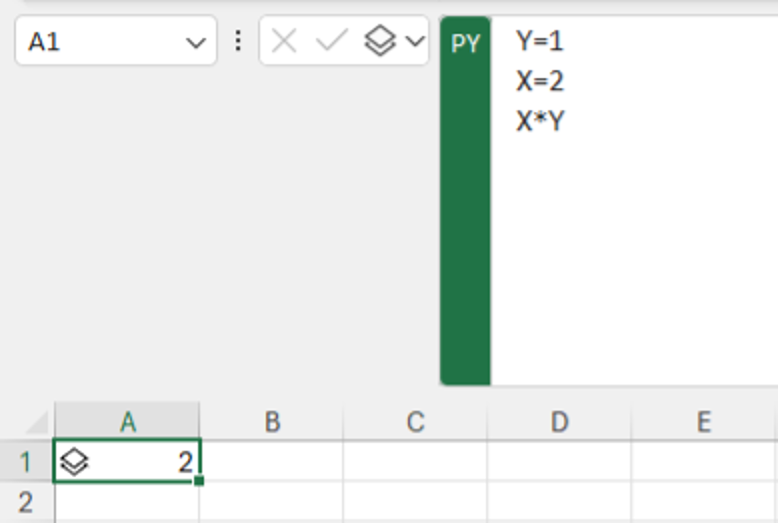Click the select-all corner triangle
The width and height of the screenshot is (778, 524).
click(37, 422)
